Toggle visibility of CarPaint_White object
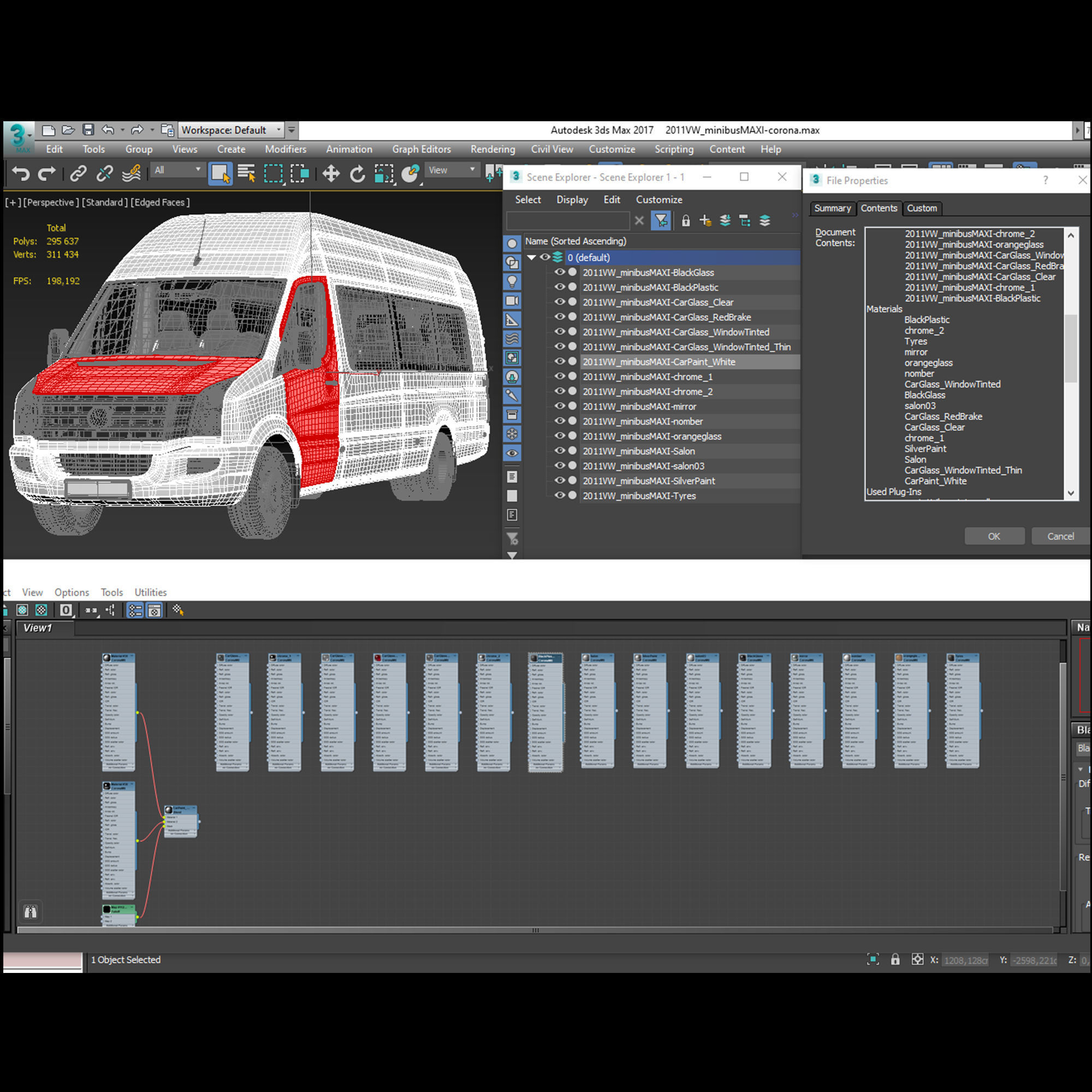This screenshot has height=1092, width=1092. click(x=560, y=361)
